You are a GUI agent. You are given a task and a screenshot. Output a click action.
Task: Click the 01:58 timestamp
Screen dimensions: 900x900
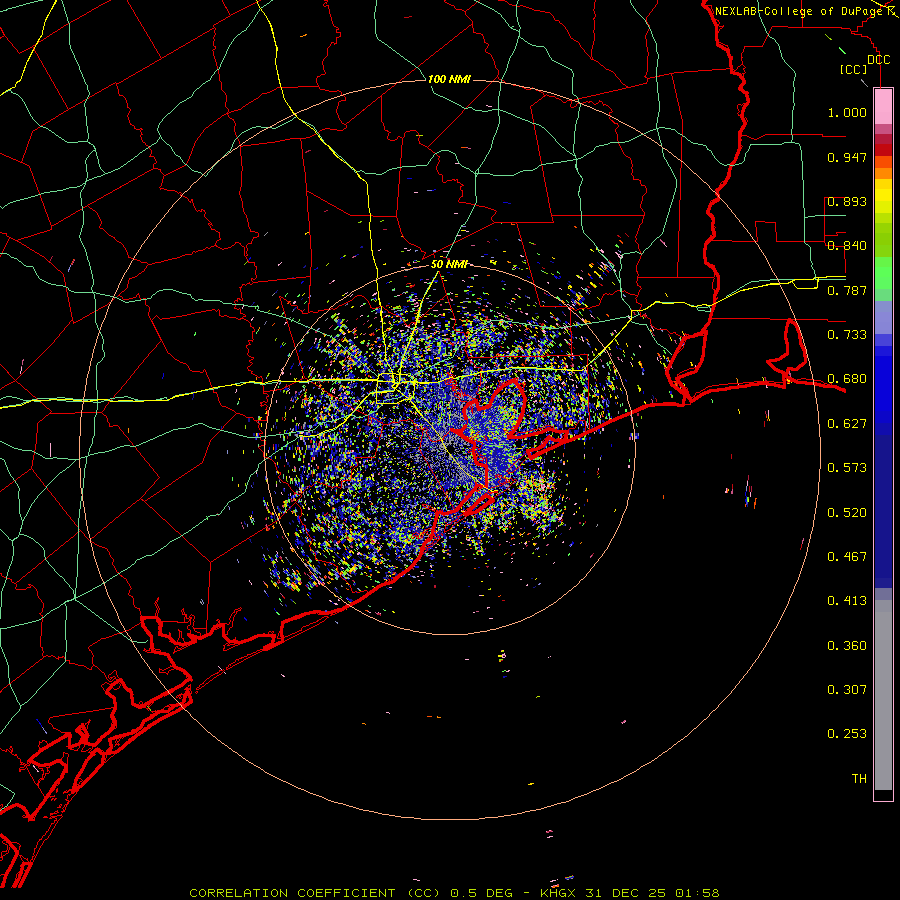point(697,893)
